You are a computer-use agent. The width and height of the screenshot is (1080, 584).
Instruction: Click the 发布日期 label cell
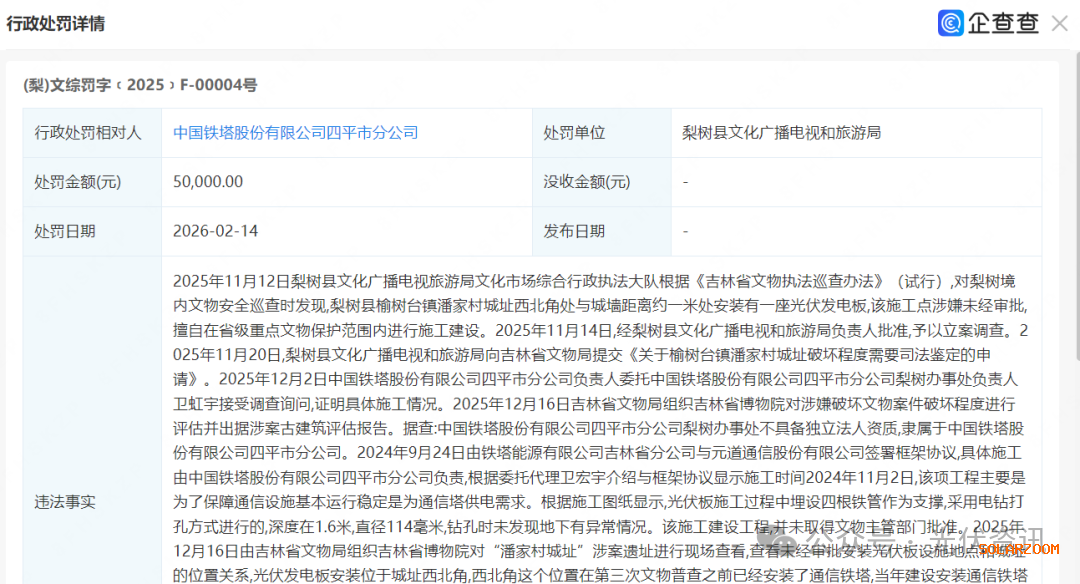point(574,231)
